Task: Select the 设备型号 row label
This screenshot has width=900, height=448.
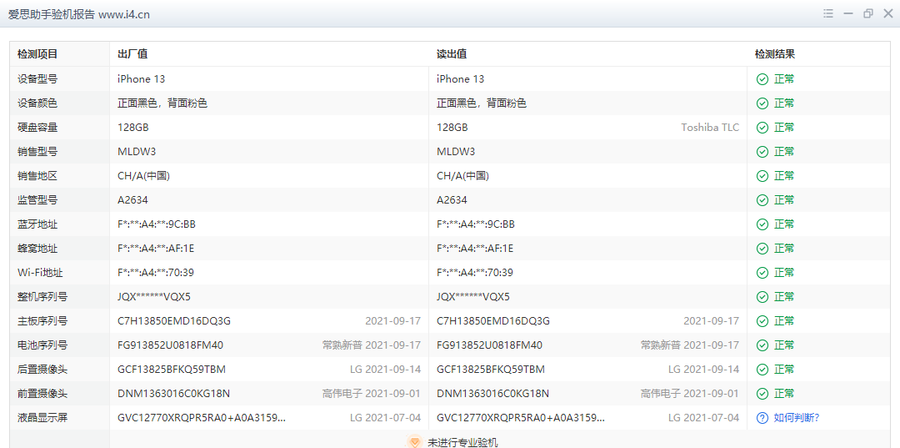Action: [37, 79]
